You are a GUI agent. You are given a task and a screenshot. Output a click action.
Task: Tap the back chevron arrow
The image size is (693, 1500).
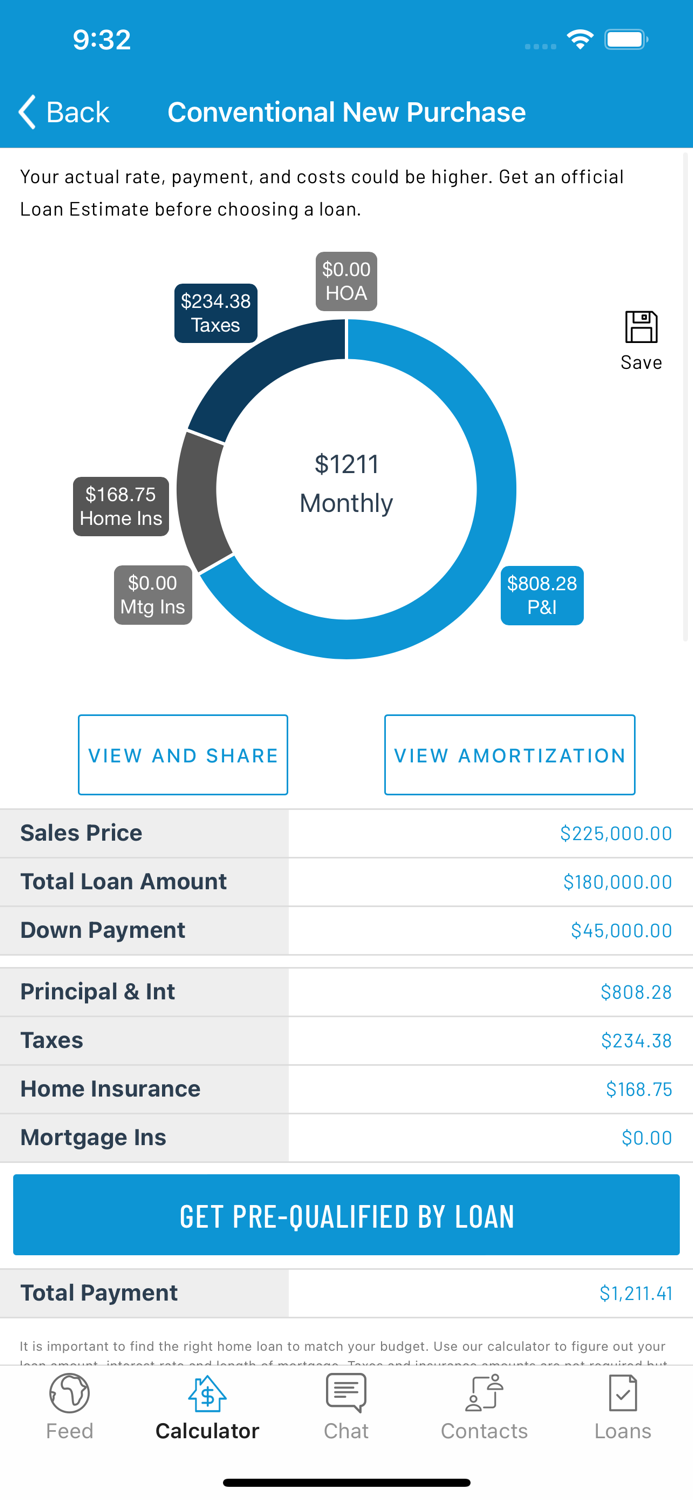click(26, 112)
